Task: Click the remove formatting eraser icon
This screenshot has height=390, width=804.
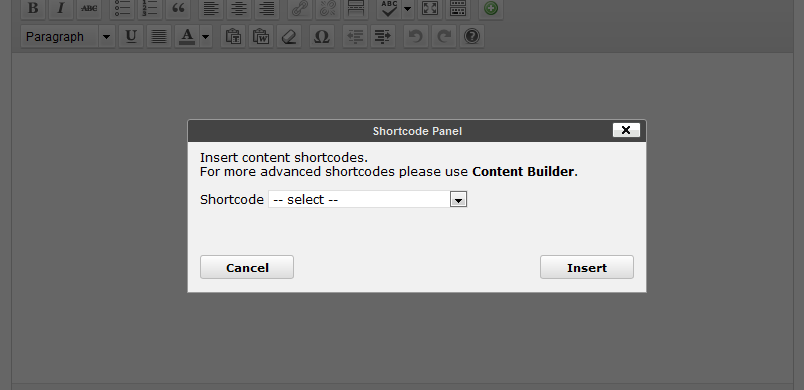Action: click(x=289, y=36)
